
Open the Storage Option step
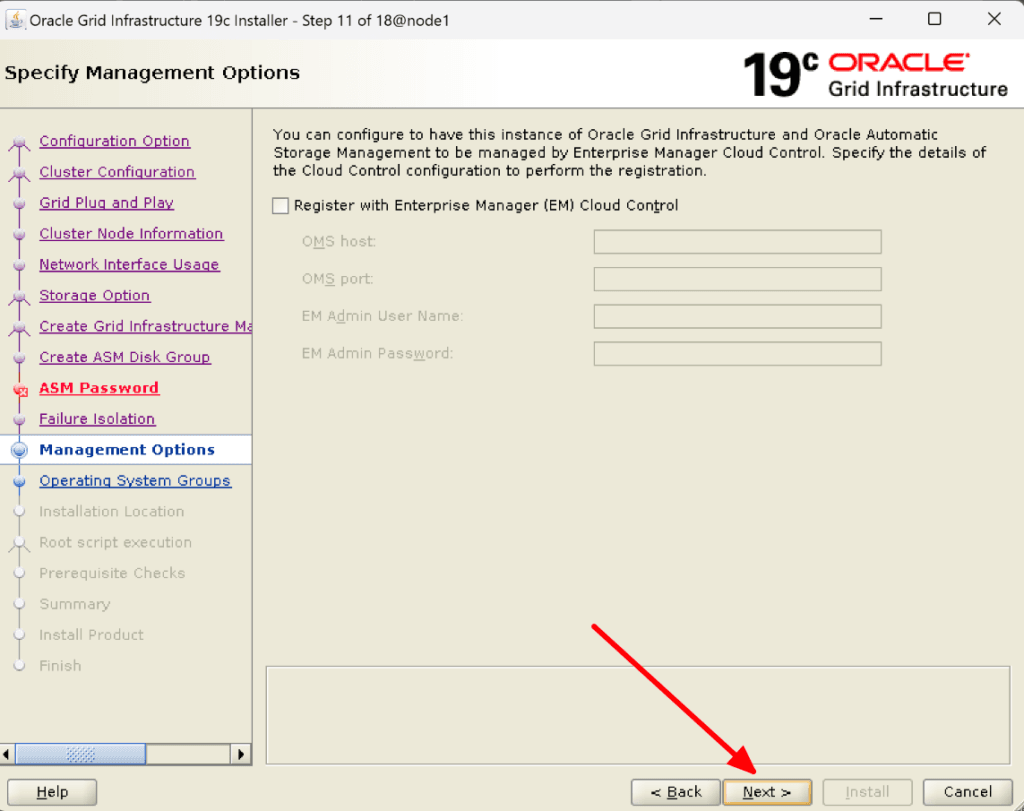95,295
